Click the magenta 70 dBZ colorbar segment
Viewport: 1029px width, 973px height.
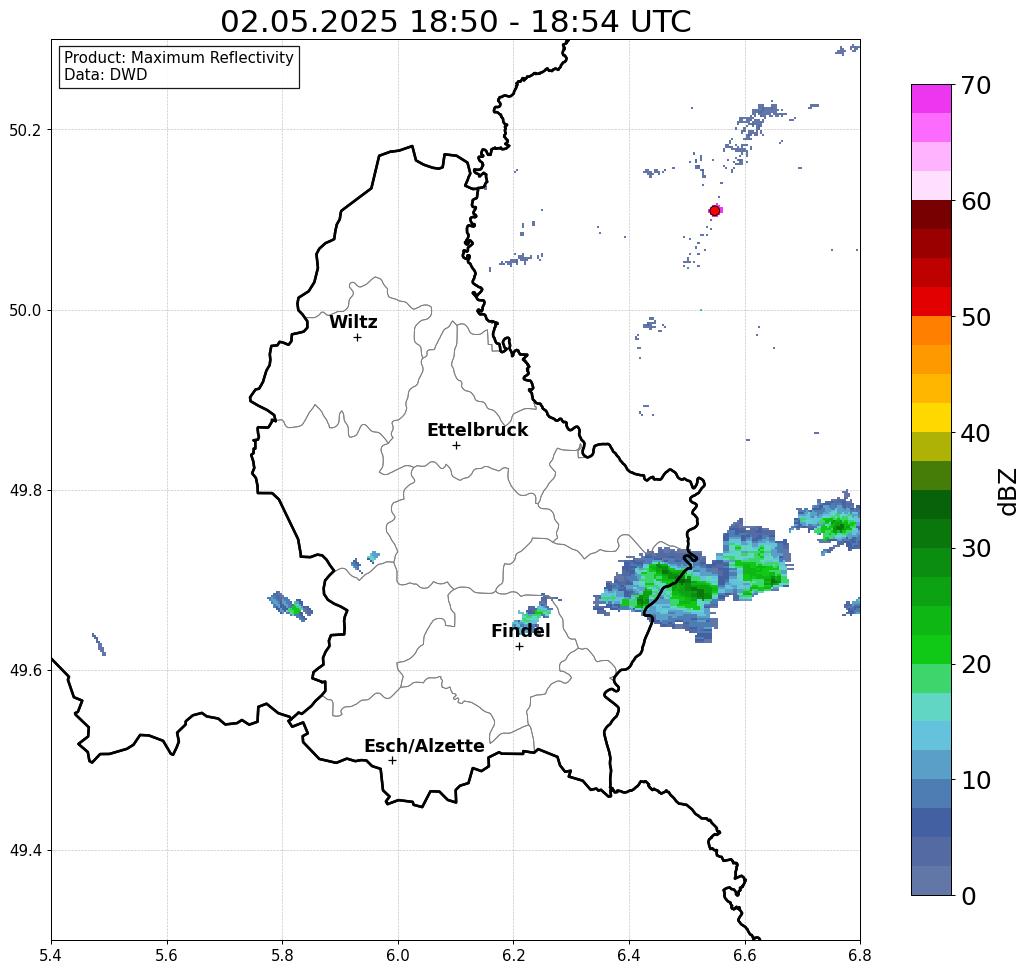[931, 99]
